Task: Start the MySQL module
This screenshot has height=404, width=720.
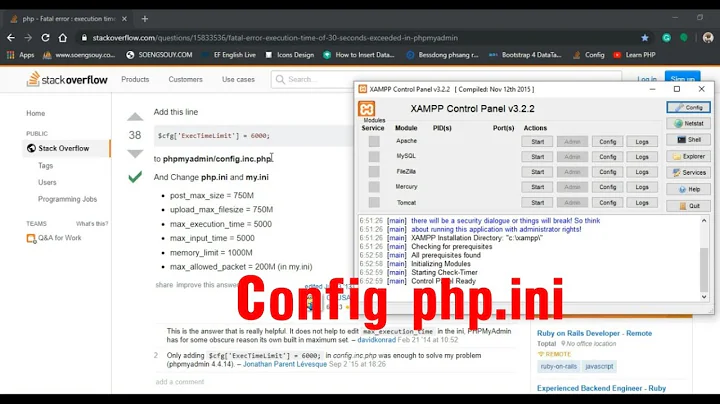Action: tap(537, 157)
